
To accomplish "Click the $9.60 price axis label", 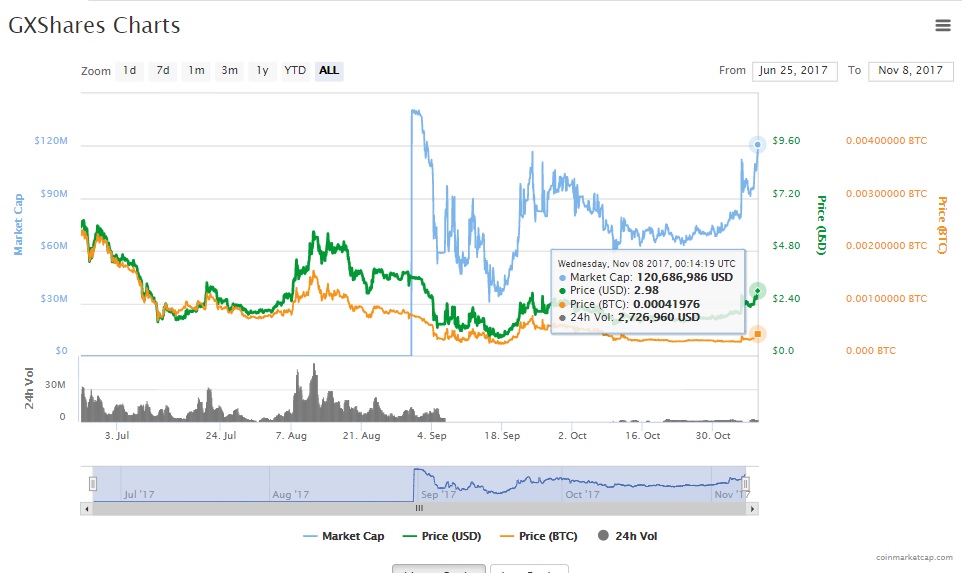I will (786, 141).
